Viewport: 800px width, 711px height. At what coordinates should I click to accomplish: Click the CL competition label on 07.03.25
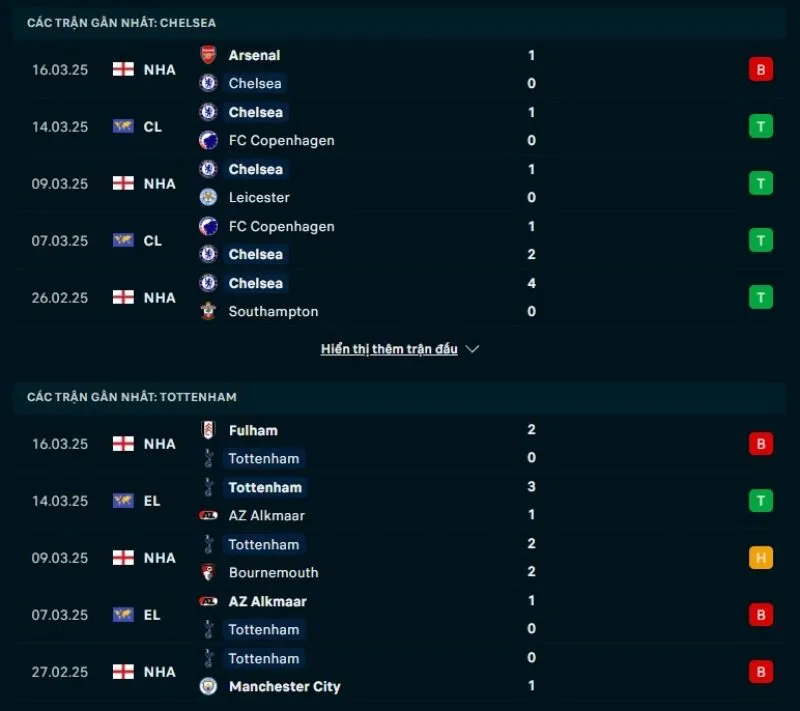click(152, 240)
